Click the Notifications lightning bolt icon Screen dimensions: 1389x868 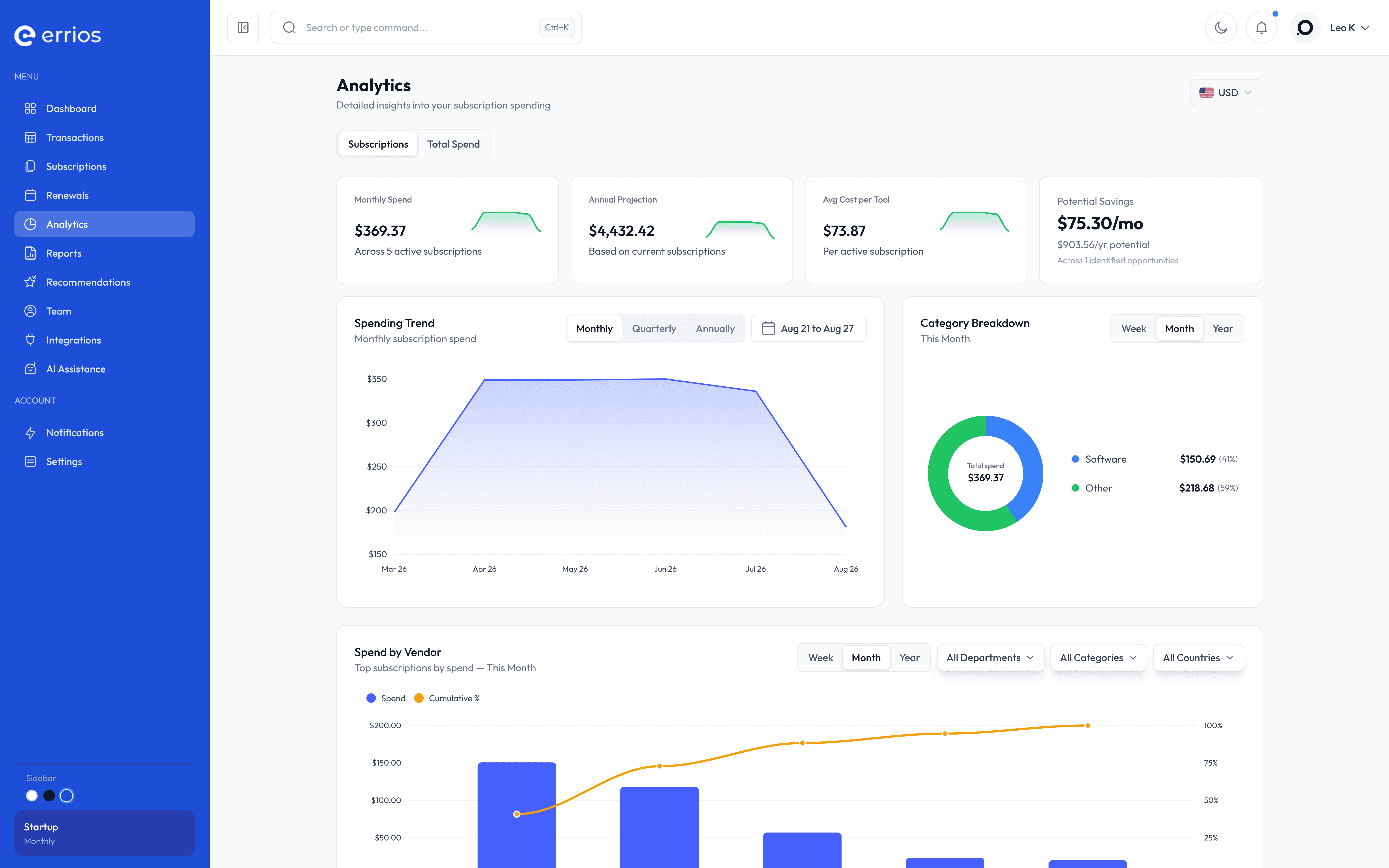tap(30, 433)
